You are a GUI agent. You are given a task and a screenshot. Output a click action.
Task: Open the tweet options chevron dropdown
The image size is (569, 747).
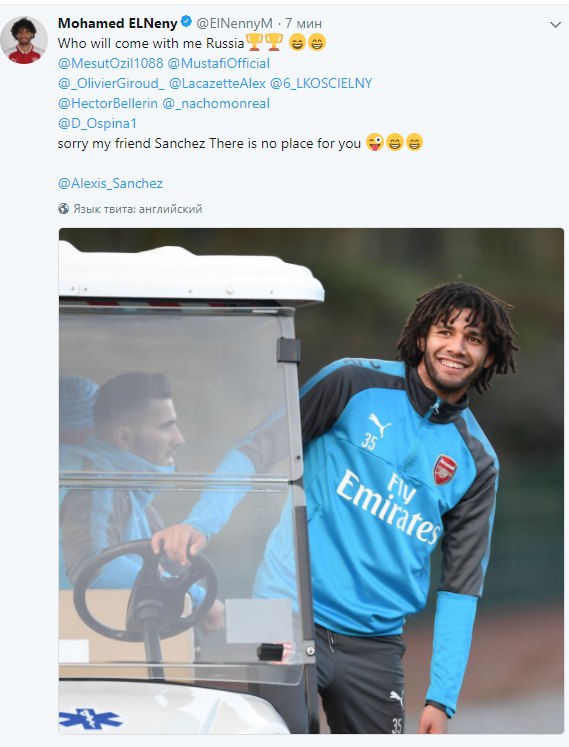click(x=555, y=25)
